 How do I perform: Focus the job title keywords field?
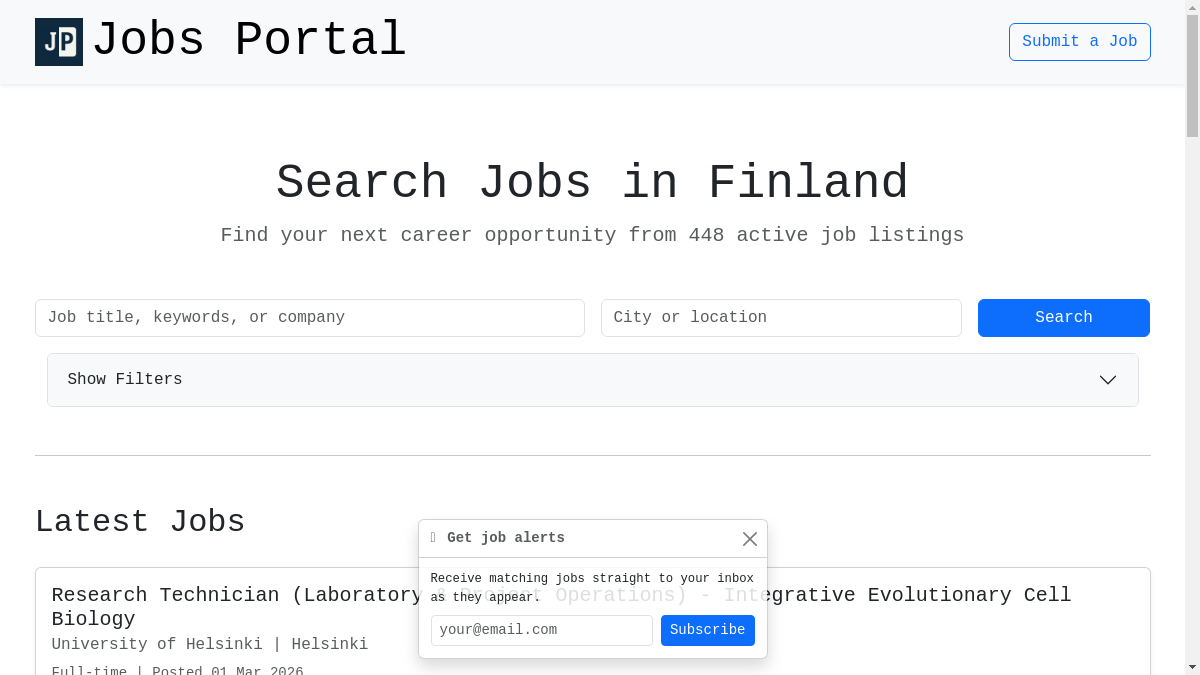(x=310, y=318)
